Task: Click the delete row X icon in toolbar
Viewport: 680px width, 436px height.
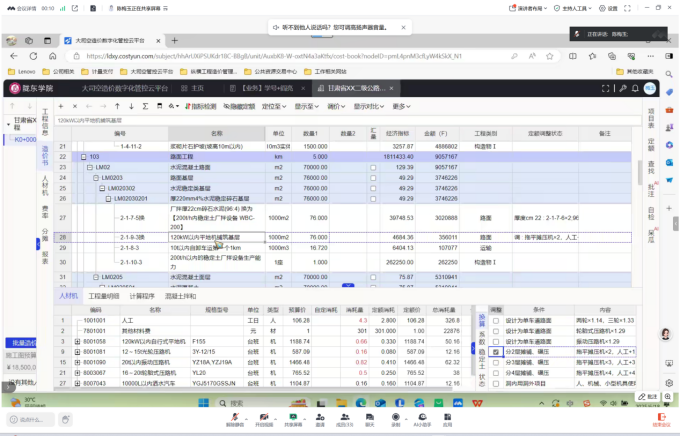Action: (x=74, y=106)
